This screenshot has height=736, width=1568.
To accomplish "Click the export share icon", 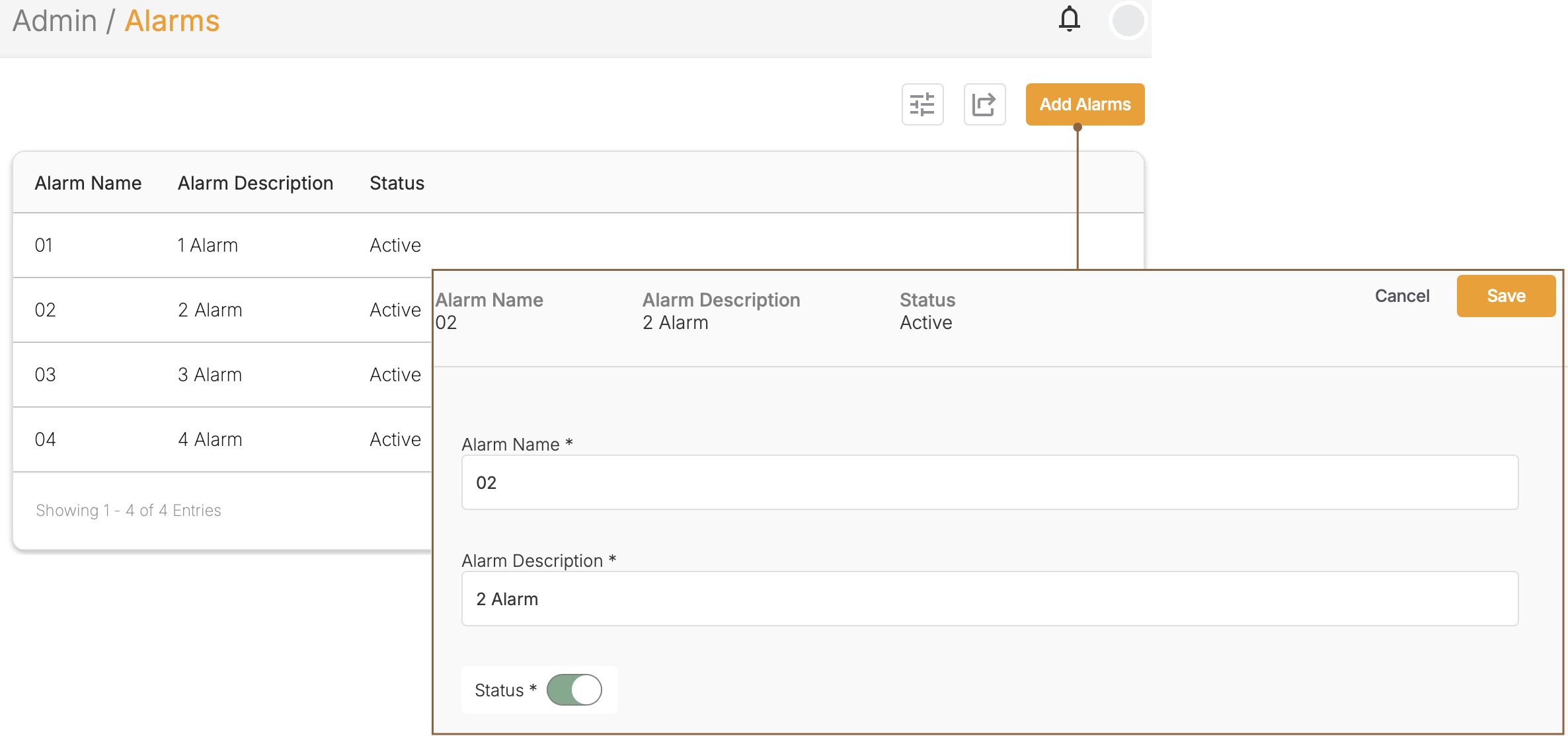I will click(984, 104).
